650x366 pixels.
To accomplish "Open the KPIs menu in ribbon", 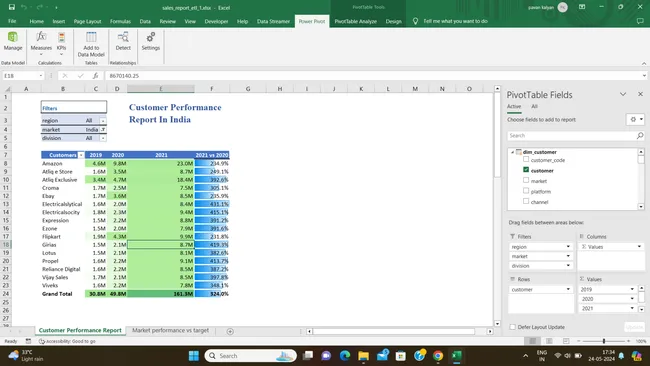I will point(61,43).
